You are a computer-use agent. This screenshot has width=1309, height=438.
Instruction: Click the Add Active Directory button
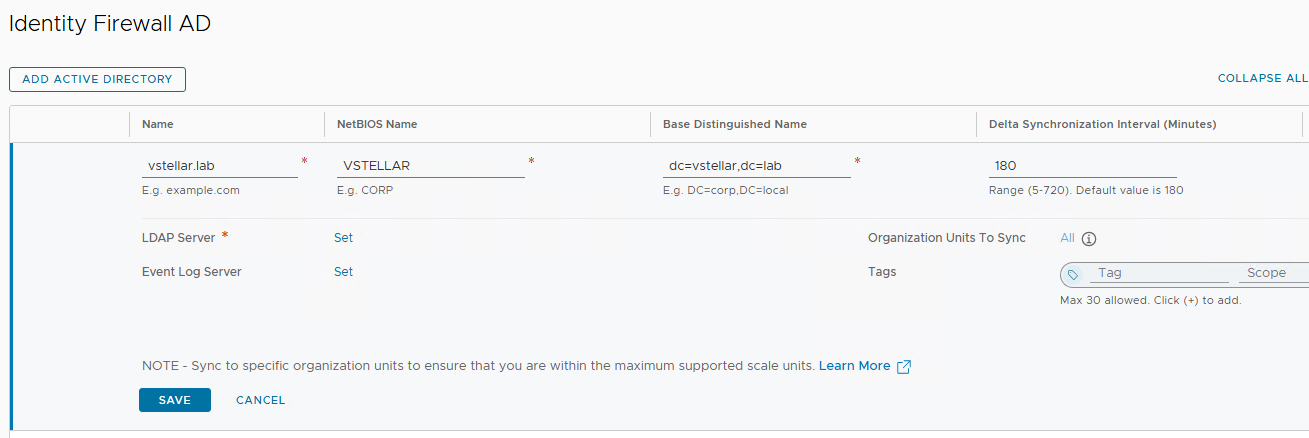(97, 79)
